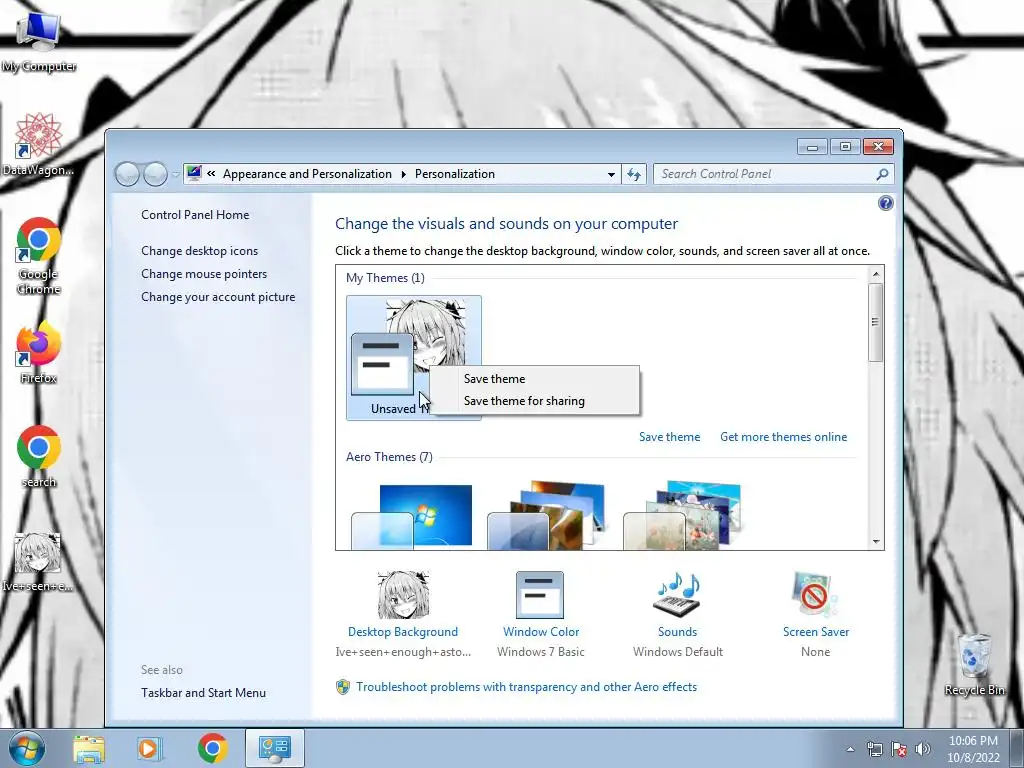Click the navigation Forward button
The height and width of the screenshot is (768, 1024).
[x=155, y=174]
